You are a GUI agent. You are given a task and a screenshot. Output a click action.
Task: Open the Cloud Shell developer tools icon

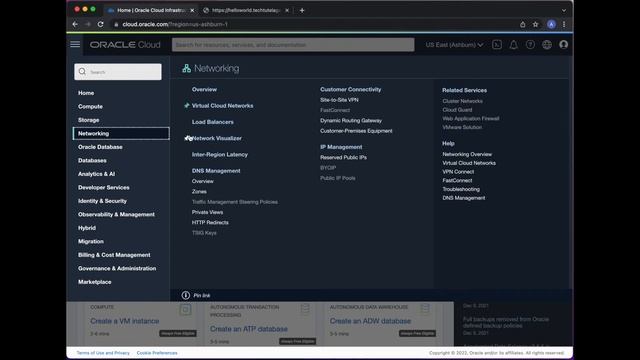tap(497, 44)
